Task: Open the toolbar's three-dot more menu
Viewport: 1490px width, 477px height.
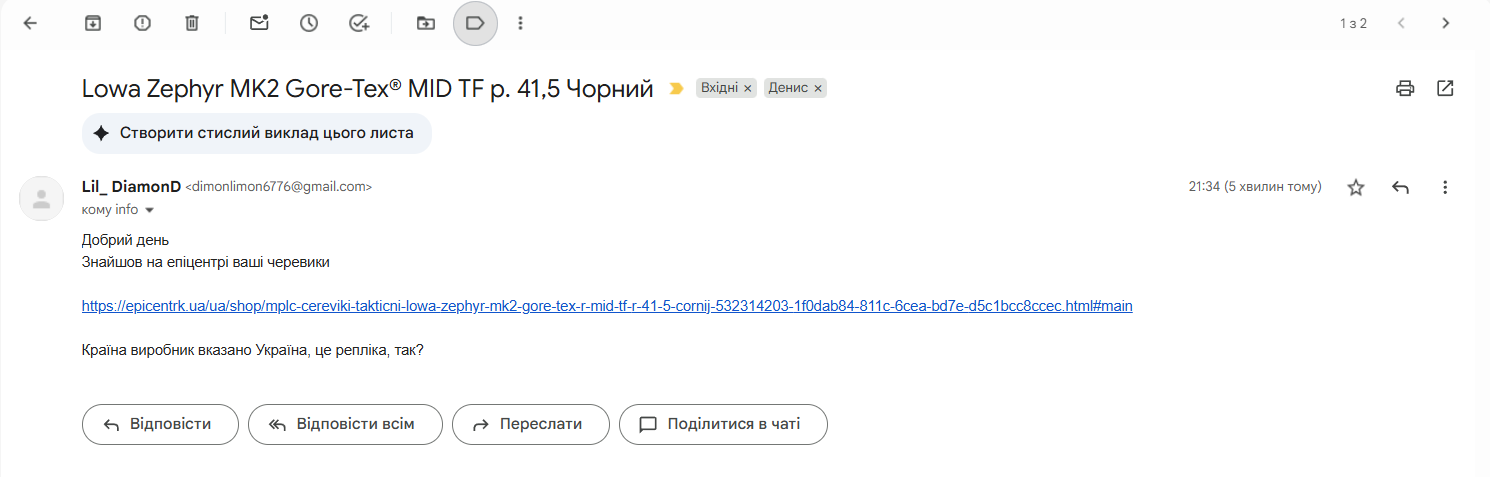Action: pos(520,23)
